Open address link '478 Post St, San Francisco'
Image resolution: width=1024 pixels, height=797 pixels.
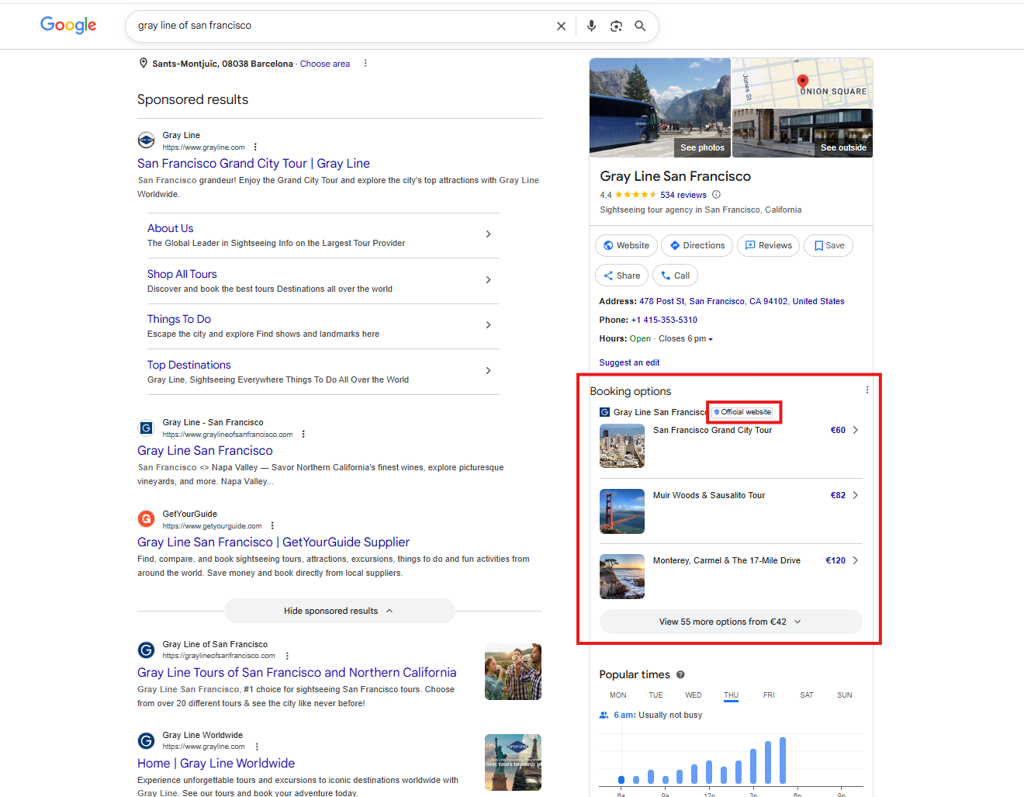coord(742,301)
